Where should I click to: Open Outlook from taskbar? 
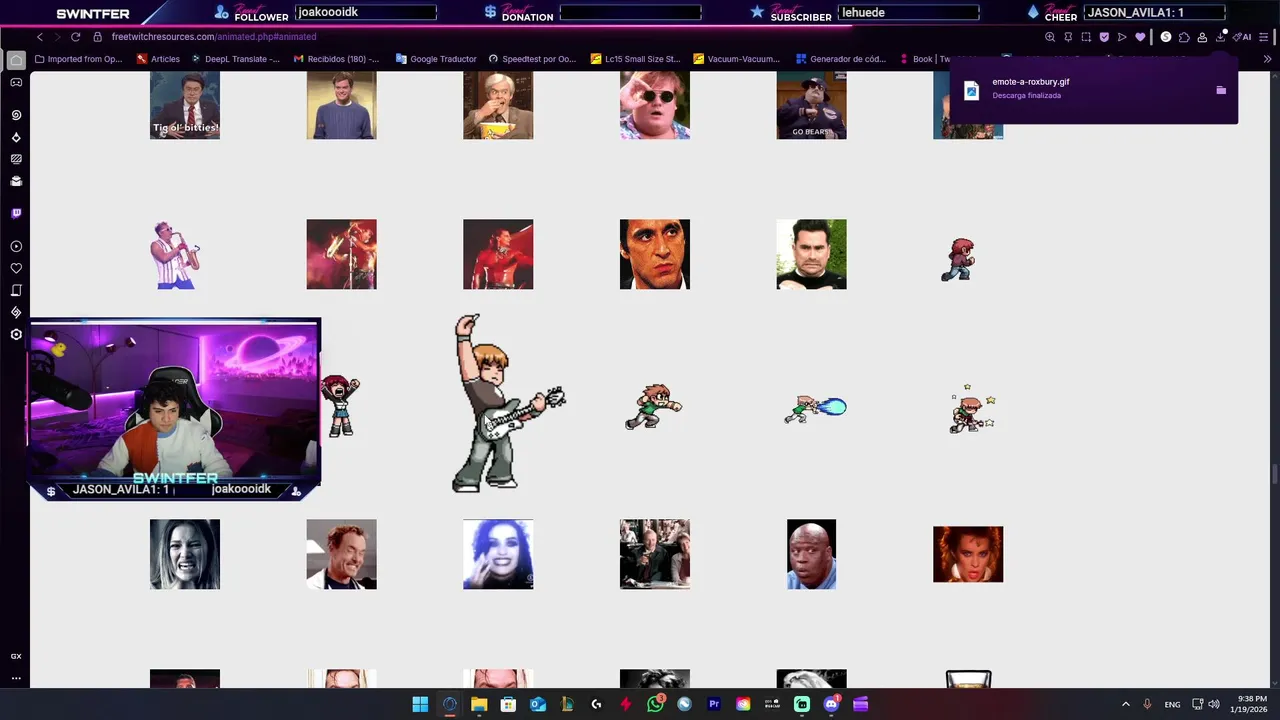point(538,704)
